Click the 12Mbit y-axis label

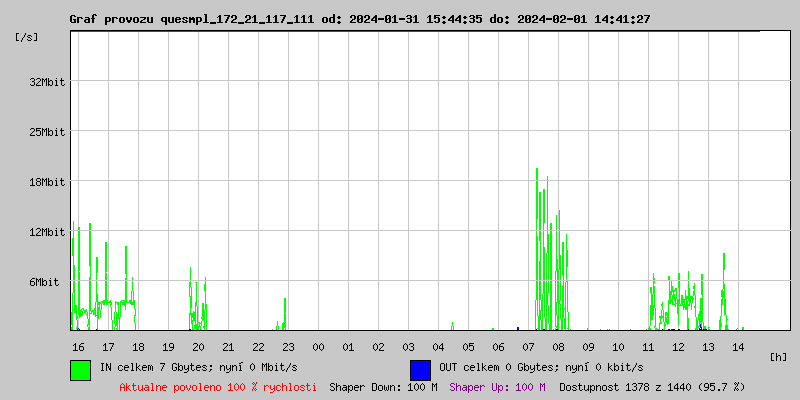tap(47, 232)
